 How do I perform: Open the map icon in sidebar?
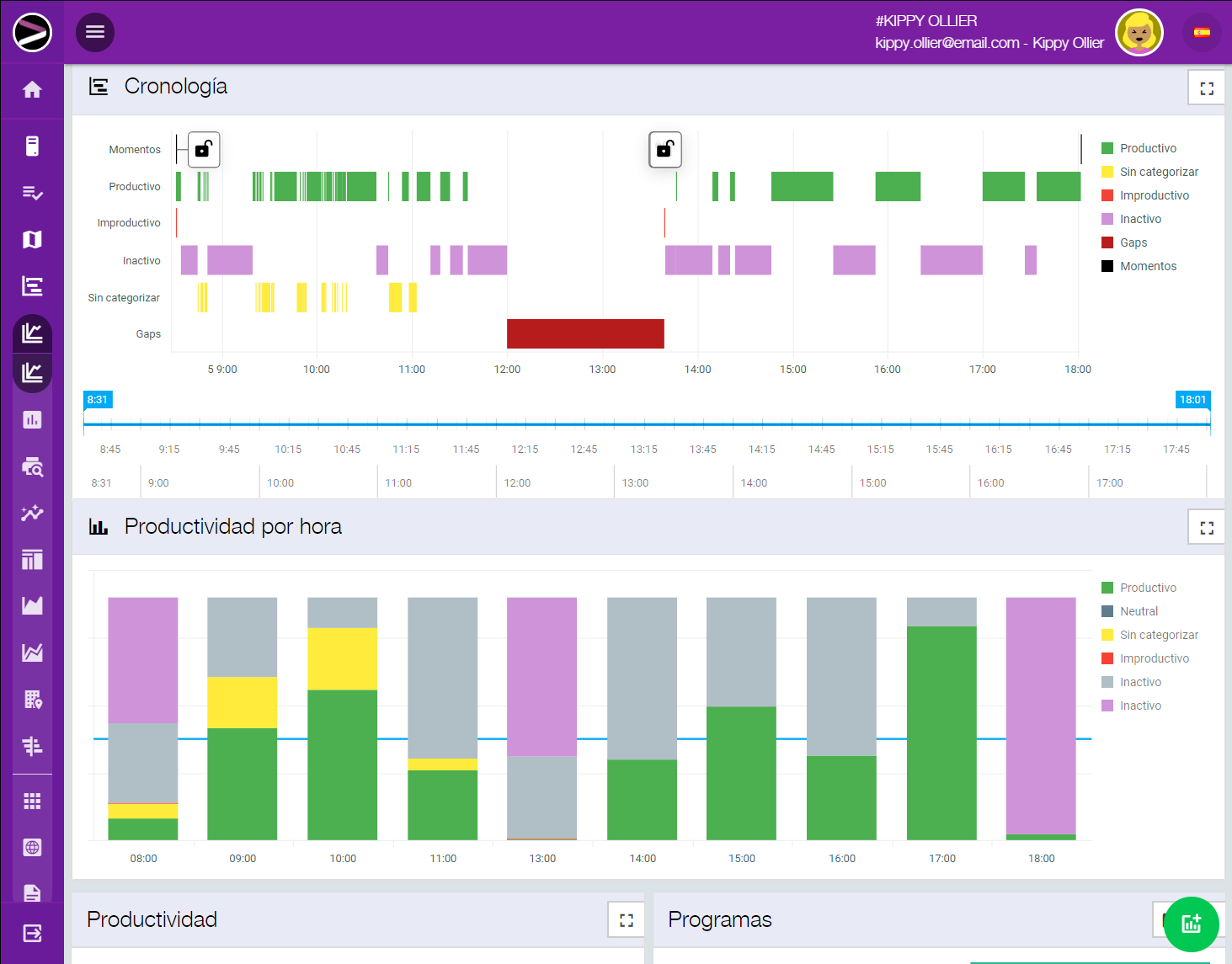tap(32, 240)
